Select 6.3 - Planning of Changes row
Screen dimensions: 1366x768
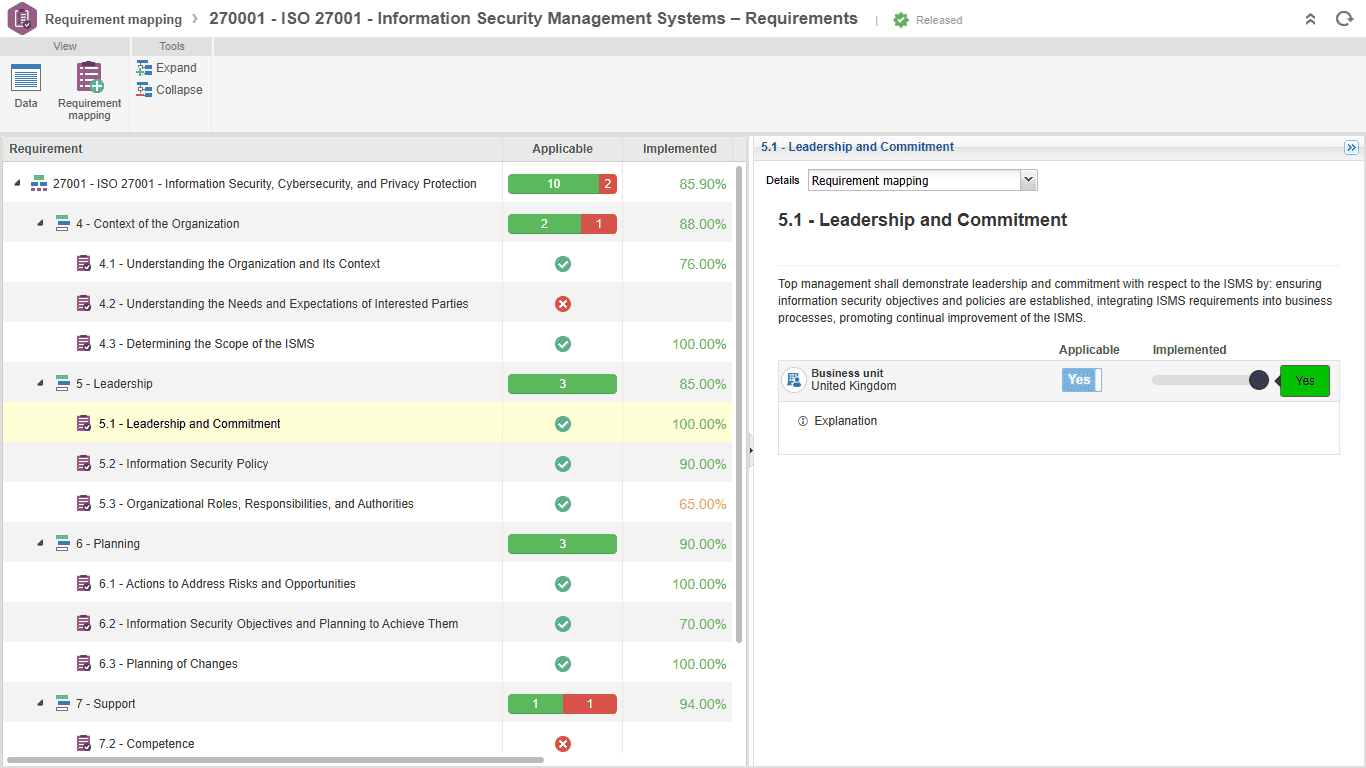368,664
